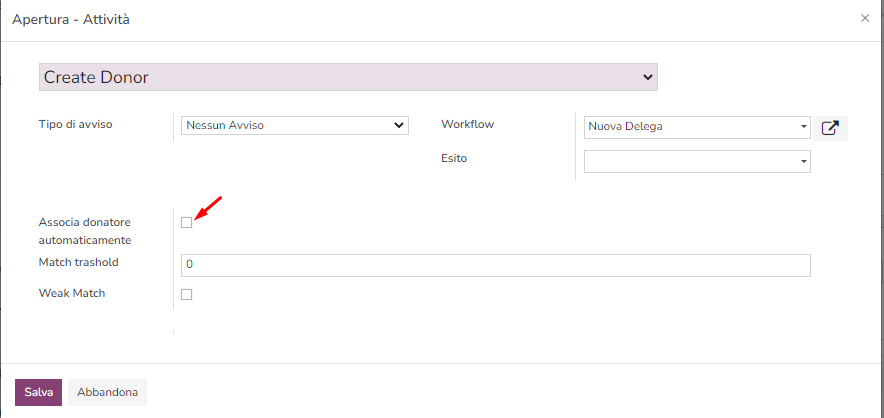This screenshot has width=884, height=418.
Task: Open the Nessun Avviso dropdown
Action: coord(294,126)
